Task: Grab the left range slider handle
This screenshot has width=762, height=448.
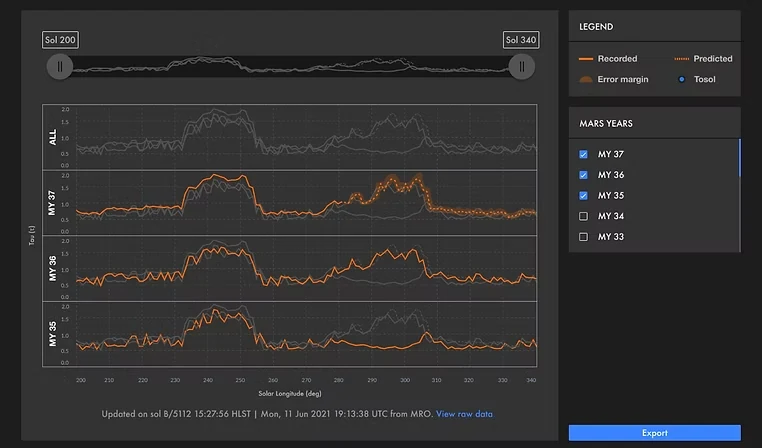Action: pyautogui.click(x=60, y=67)
